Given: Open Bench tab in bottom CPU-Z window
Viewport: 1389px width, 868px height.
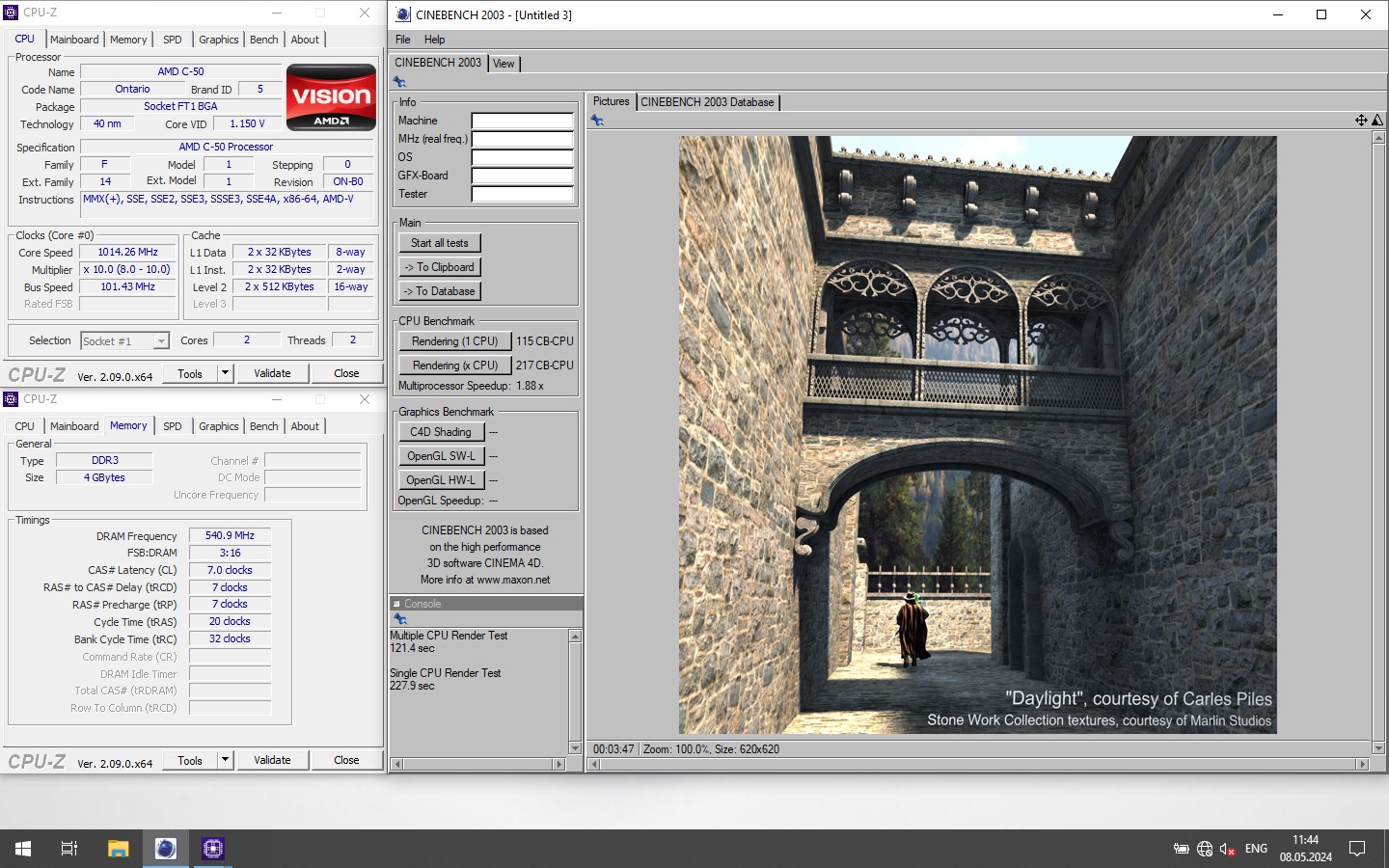Looking at the screenshot, I should 264,426.
